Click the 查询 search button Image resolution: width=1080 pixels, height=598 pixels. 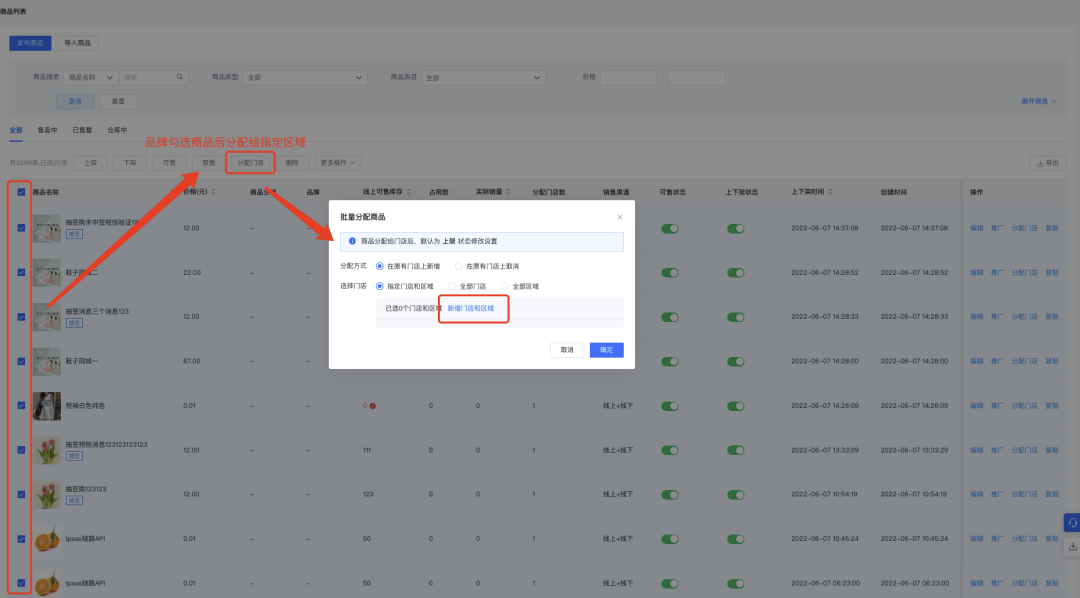(x=75, y=101)
